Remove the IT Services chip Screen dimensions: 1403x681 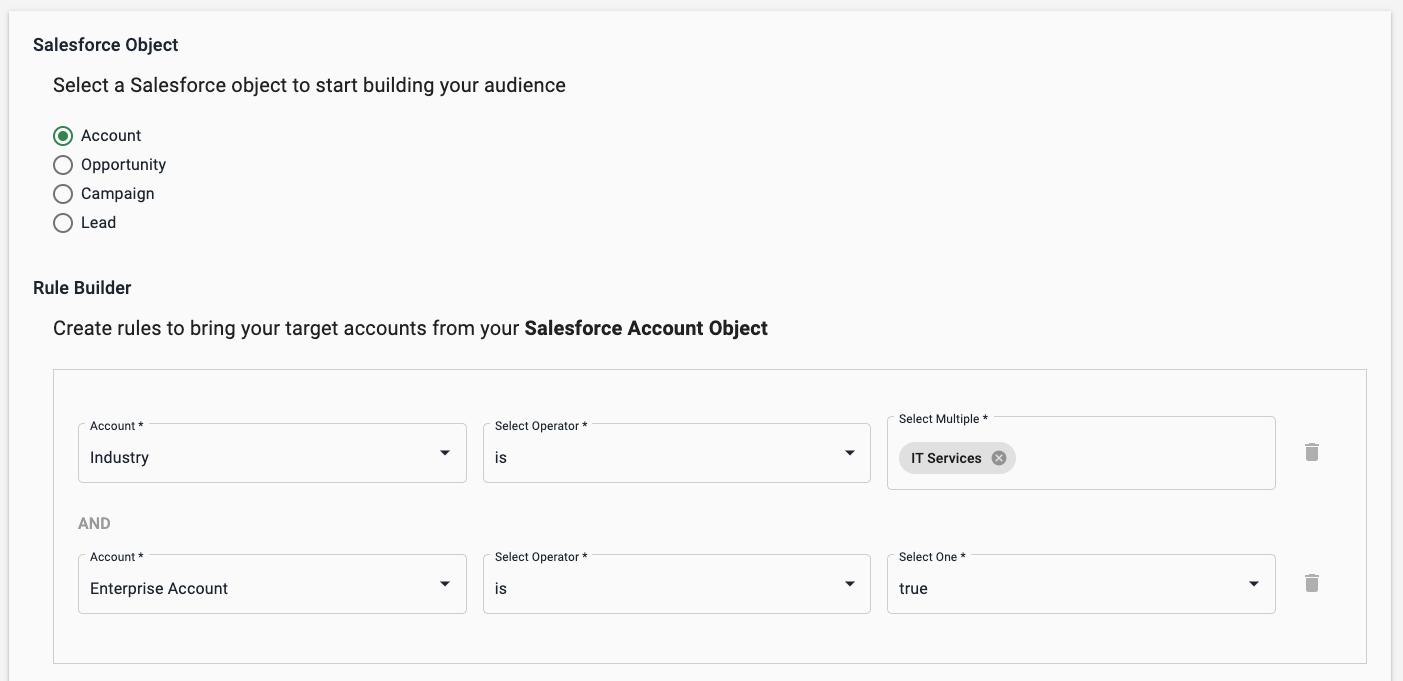pyautogui.click(x=998, y=458)
